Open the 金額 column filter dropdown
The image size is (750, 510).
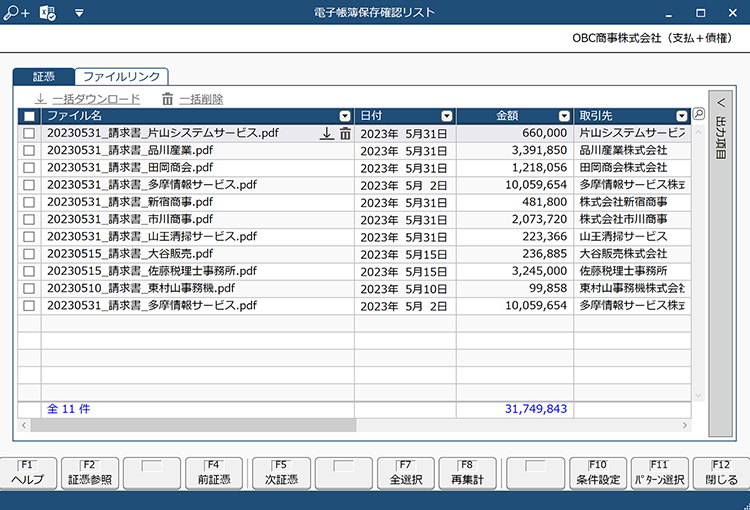(564, 116)
